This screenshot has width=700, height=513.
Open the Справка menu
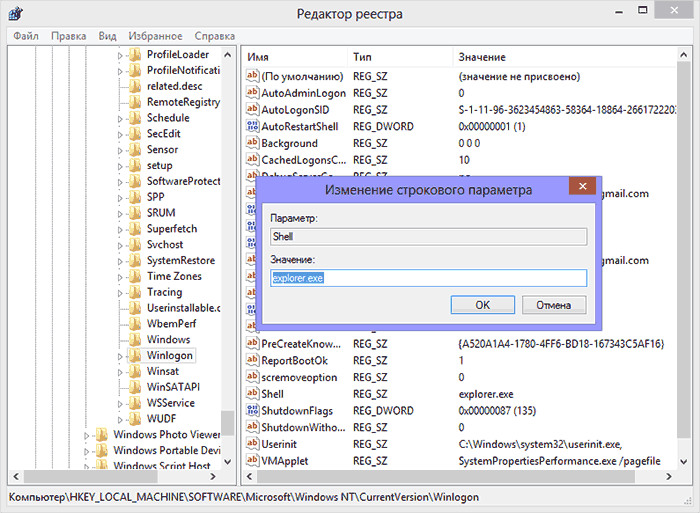215,36
